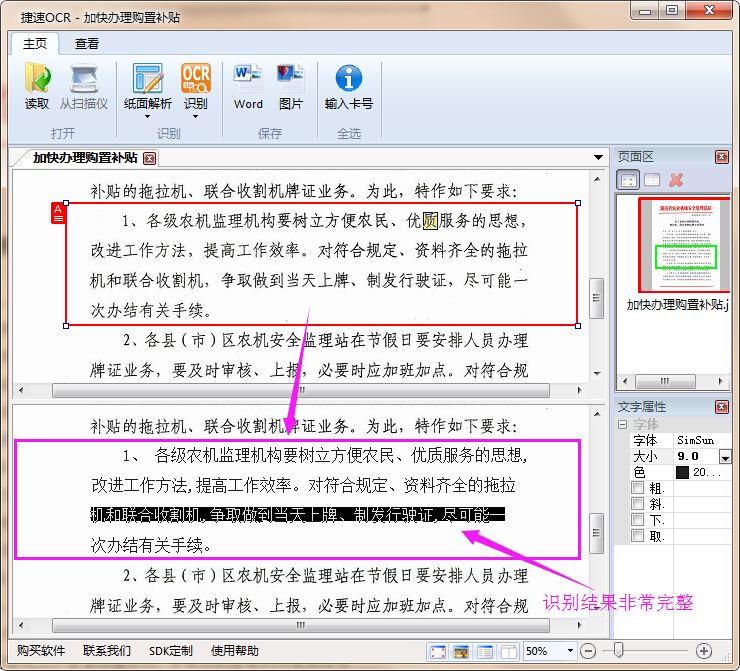The width and height of the screenshot is (740, 671).
Task: Click the 联系我们 link
Action: (107, 651)
